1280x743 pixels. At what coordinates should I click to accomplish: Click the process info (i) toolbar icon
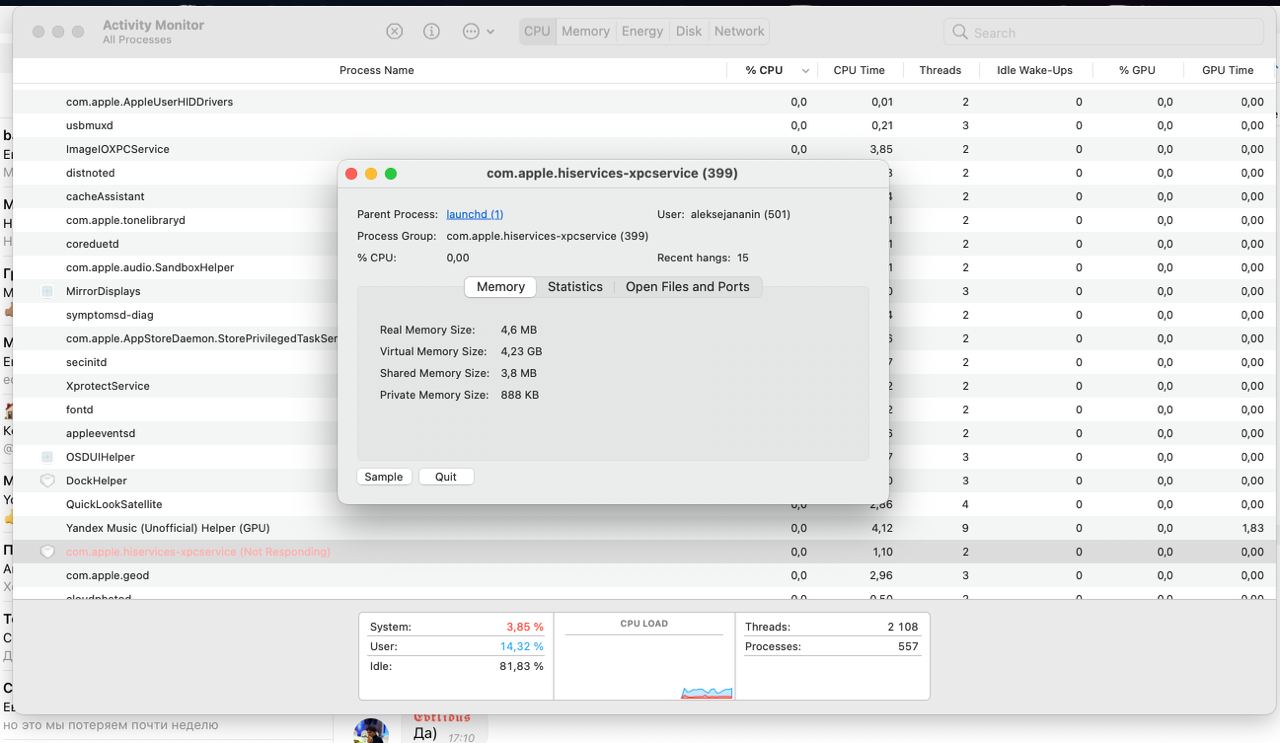432,31
